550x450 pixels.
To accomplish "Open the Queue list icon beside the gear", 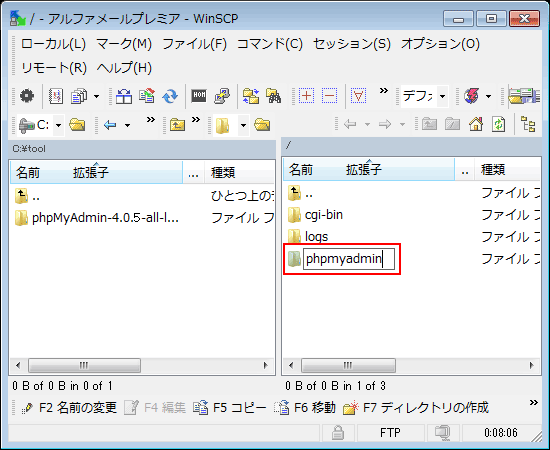I will 56,96.
